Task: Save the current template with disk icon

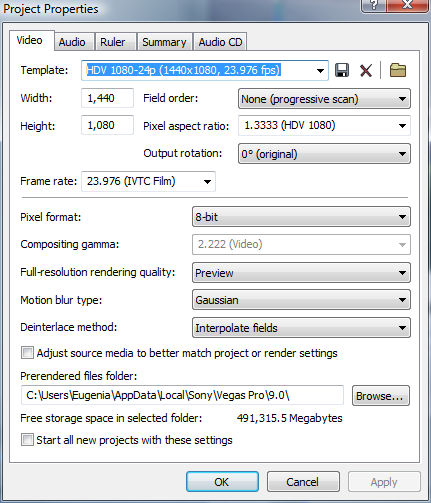Action: 342,70
